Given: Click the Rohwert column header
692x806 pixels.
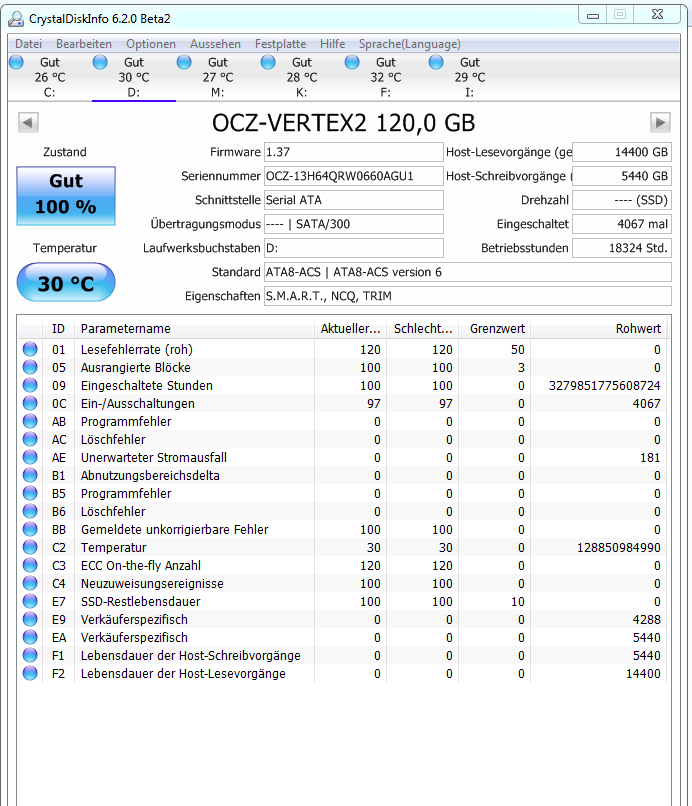Looking at the screenshot, I should pyautogui.click(x=599, y=328).
